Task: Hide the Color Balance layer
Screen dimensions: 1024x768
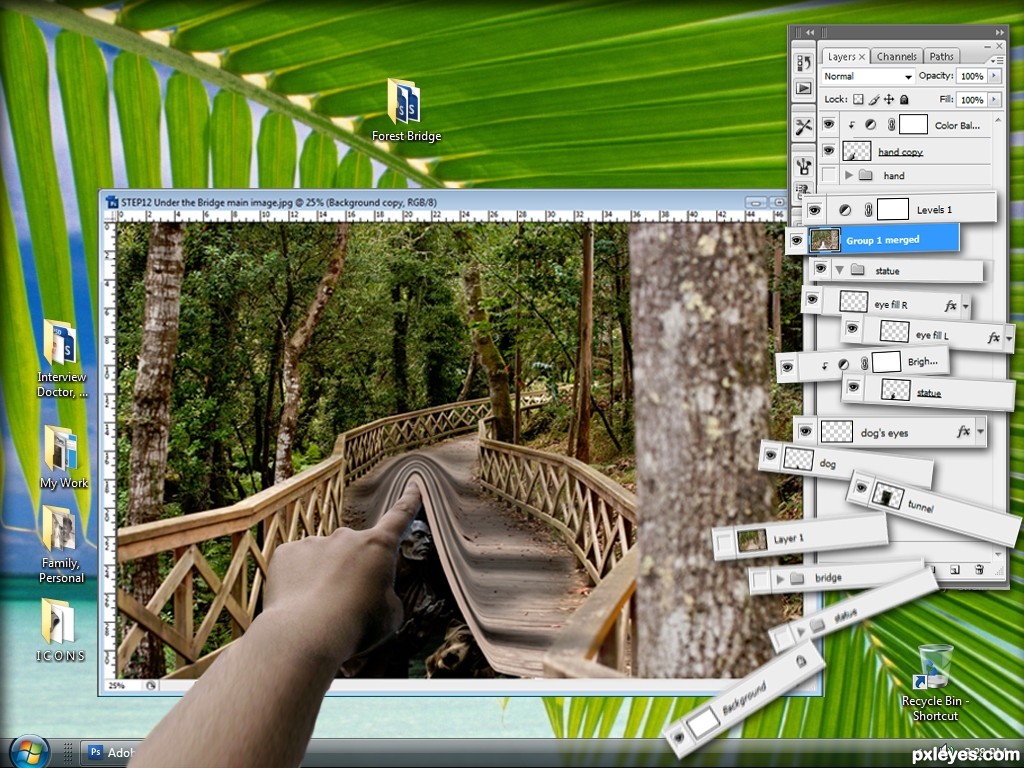Action: [829, 124]
